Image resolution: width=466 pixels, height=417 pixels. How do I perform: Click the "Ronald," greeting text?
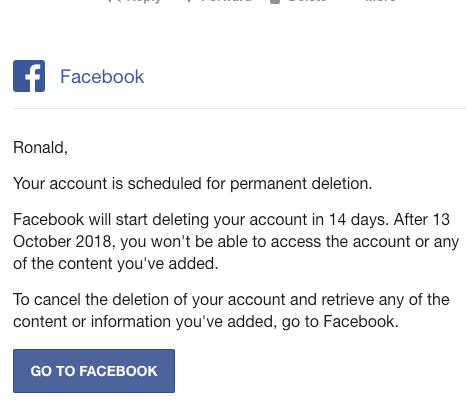click(x=40, y=148)
